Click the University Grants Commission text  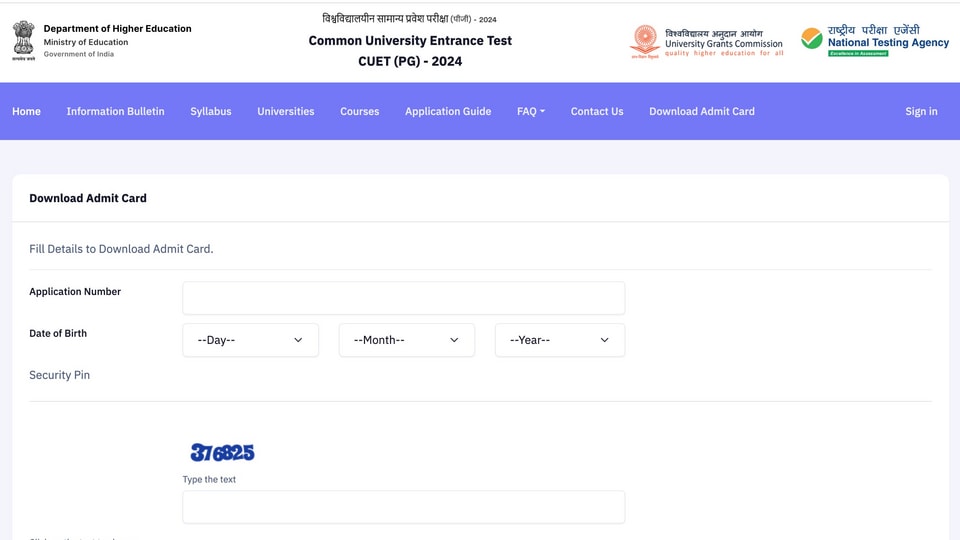point(724,44)
